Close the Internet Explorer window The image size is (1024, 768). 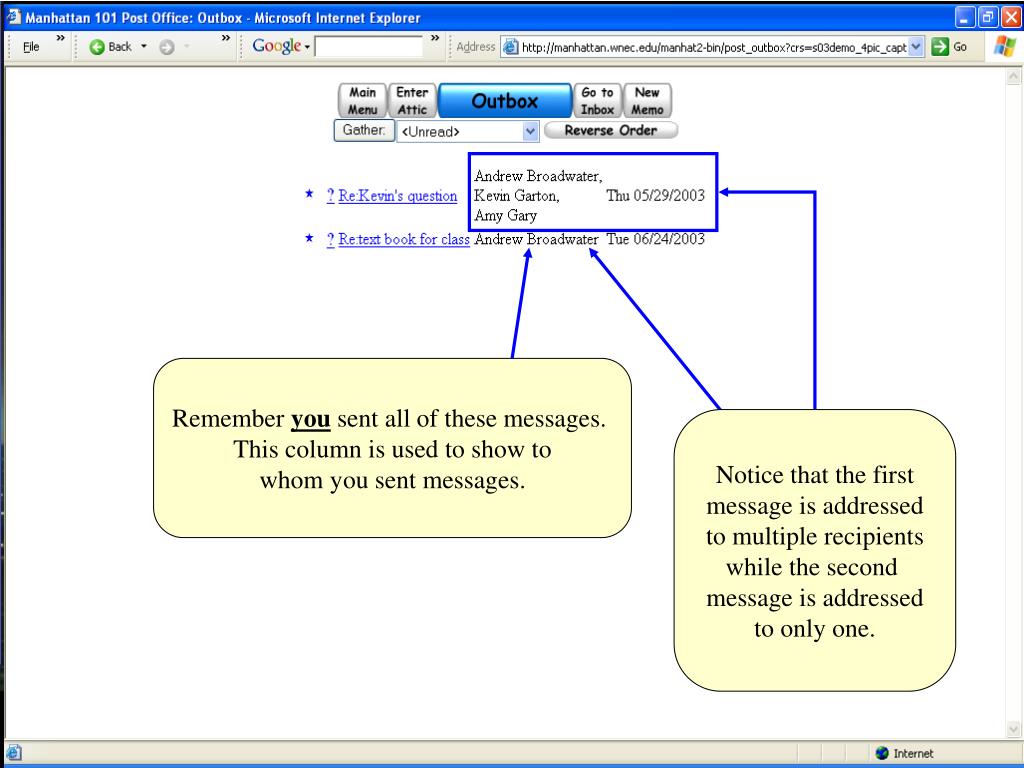pyautogui.click(x=1011, y=18)
